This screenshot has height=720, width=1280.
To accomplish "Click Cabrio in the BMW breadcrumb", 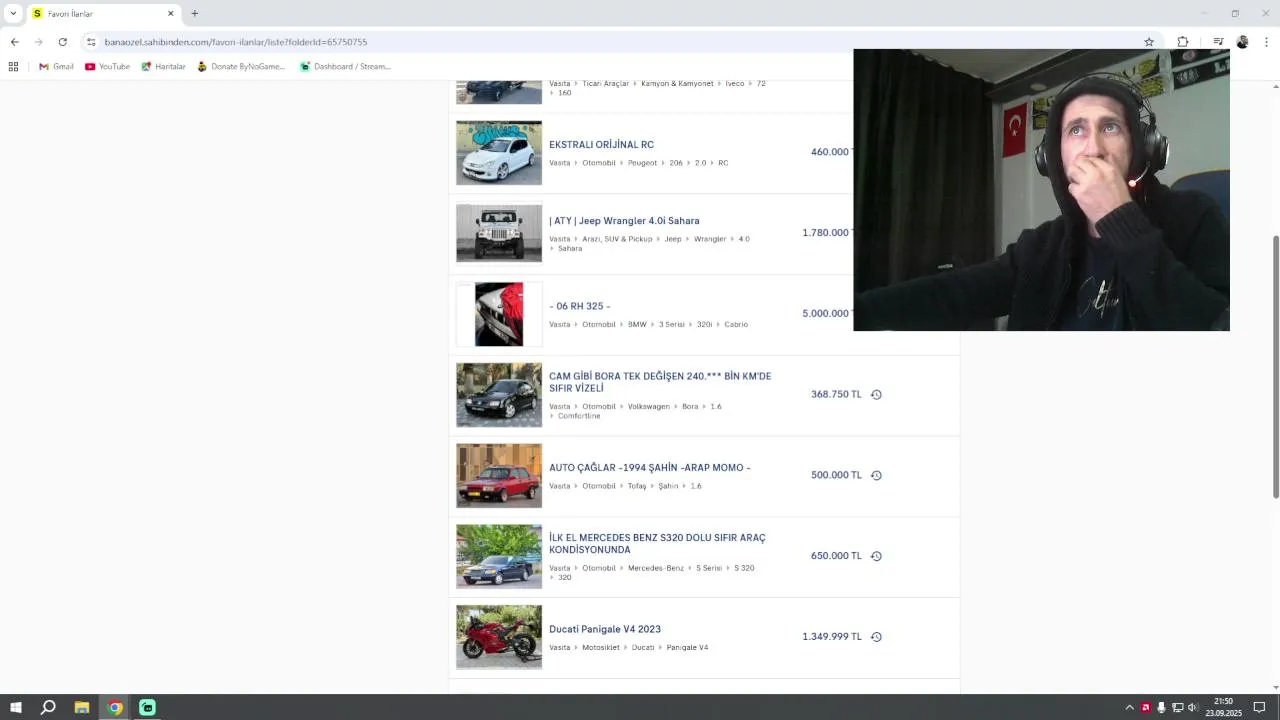I will pos(736,325).
